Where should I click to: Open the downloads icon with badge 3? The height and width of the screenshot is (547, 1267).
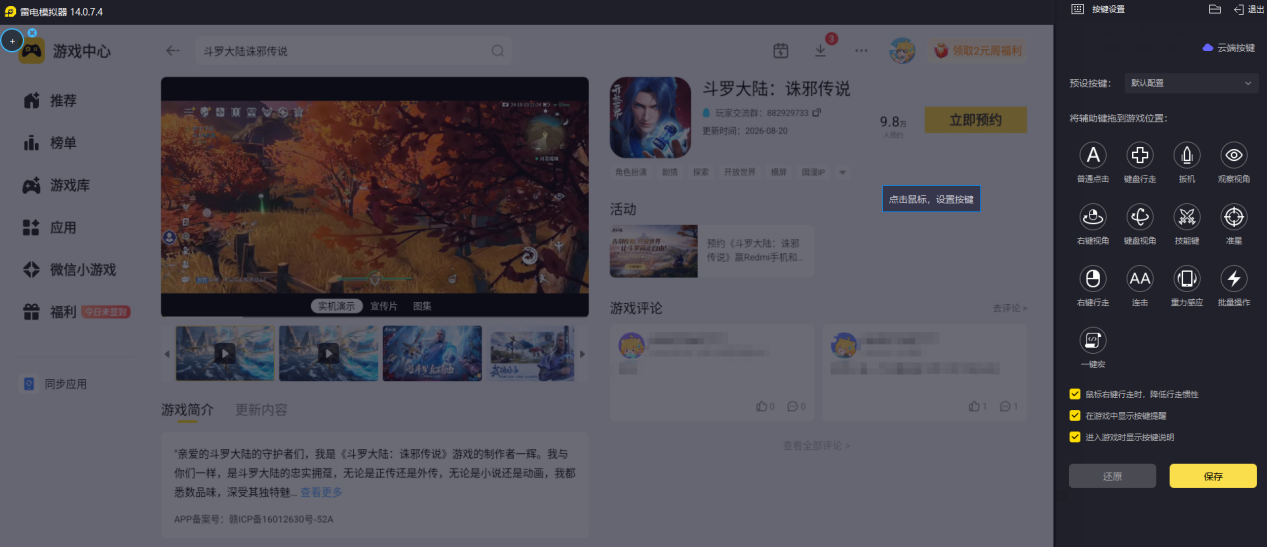[821, 50]
